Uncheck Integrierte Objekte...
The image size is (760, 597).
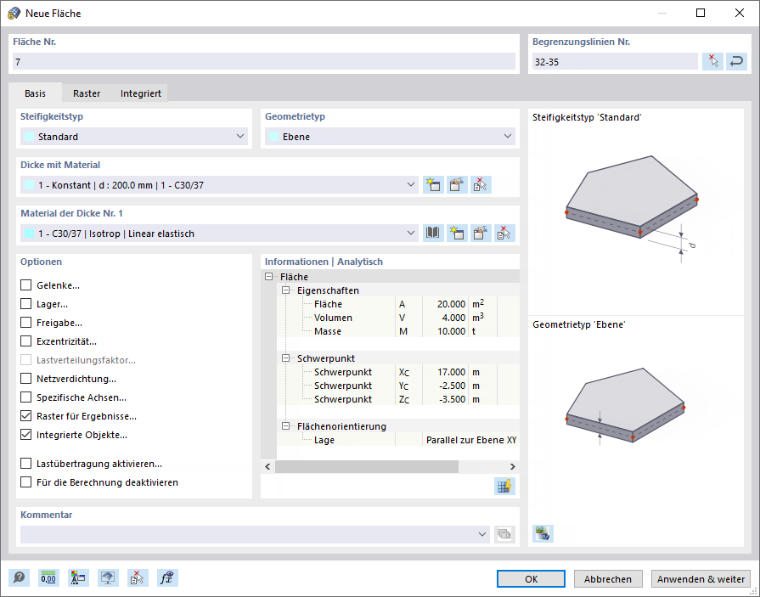tap(26, 435)
